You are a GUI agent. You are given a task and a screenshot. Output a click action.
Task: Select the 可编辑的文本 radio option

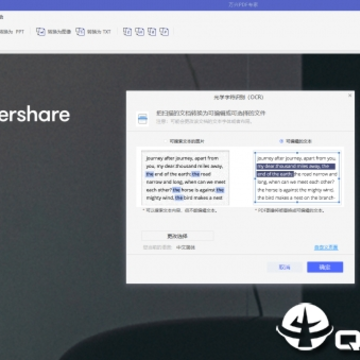(281, 141)
